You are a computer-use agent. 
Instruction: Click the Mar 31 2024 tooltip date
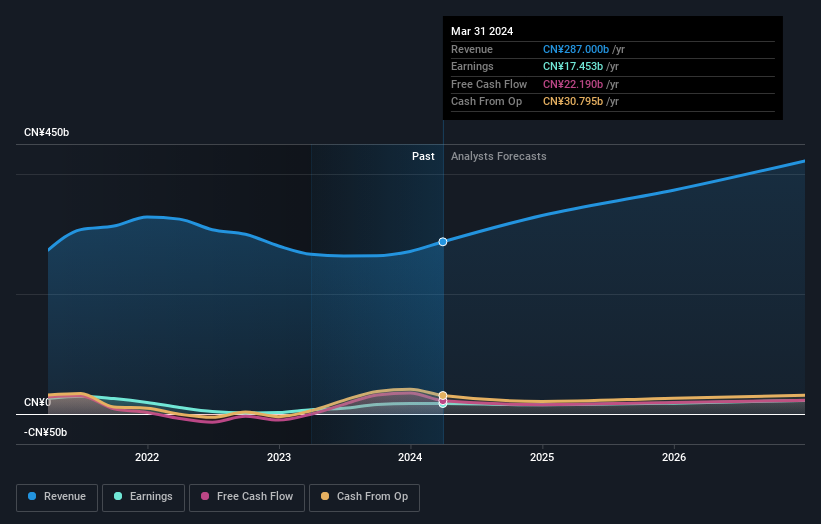[x=482, y=31]
